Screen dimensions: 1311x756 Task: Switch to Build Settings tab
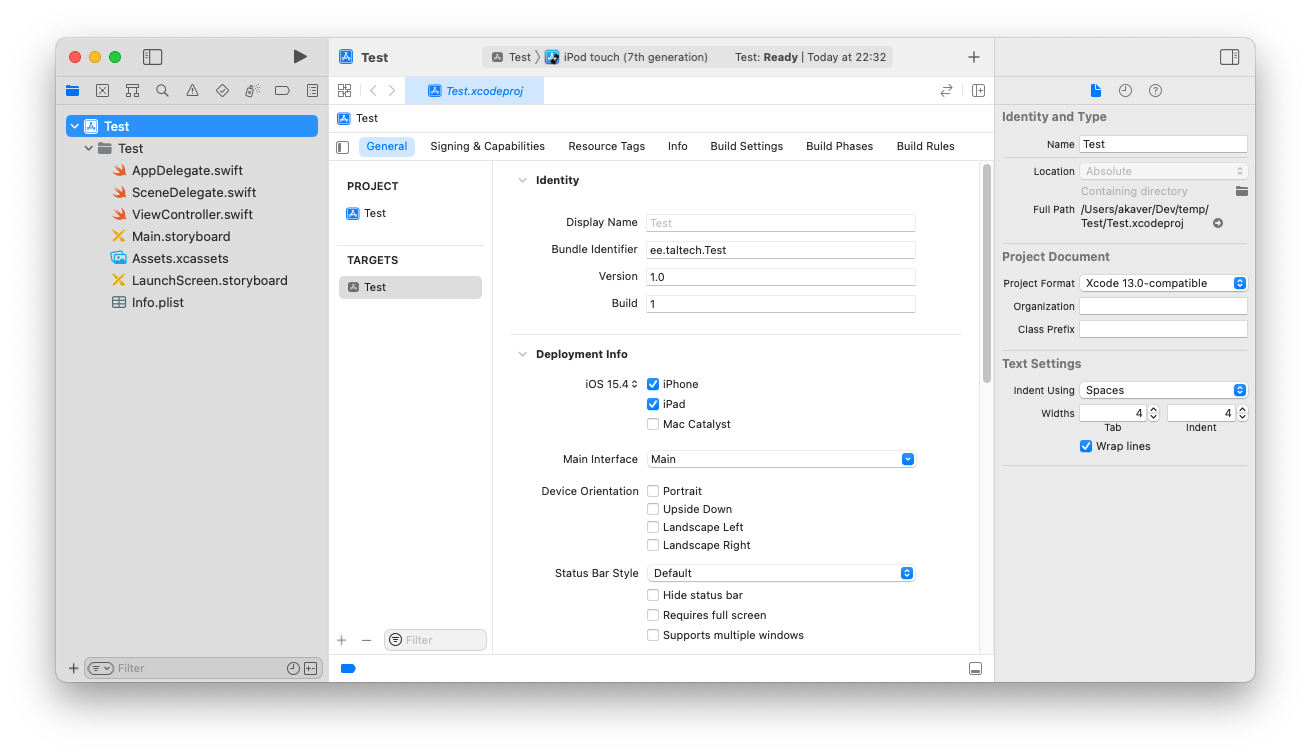coord(747,146)
